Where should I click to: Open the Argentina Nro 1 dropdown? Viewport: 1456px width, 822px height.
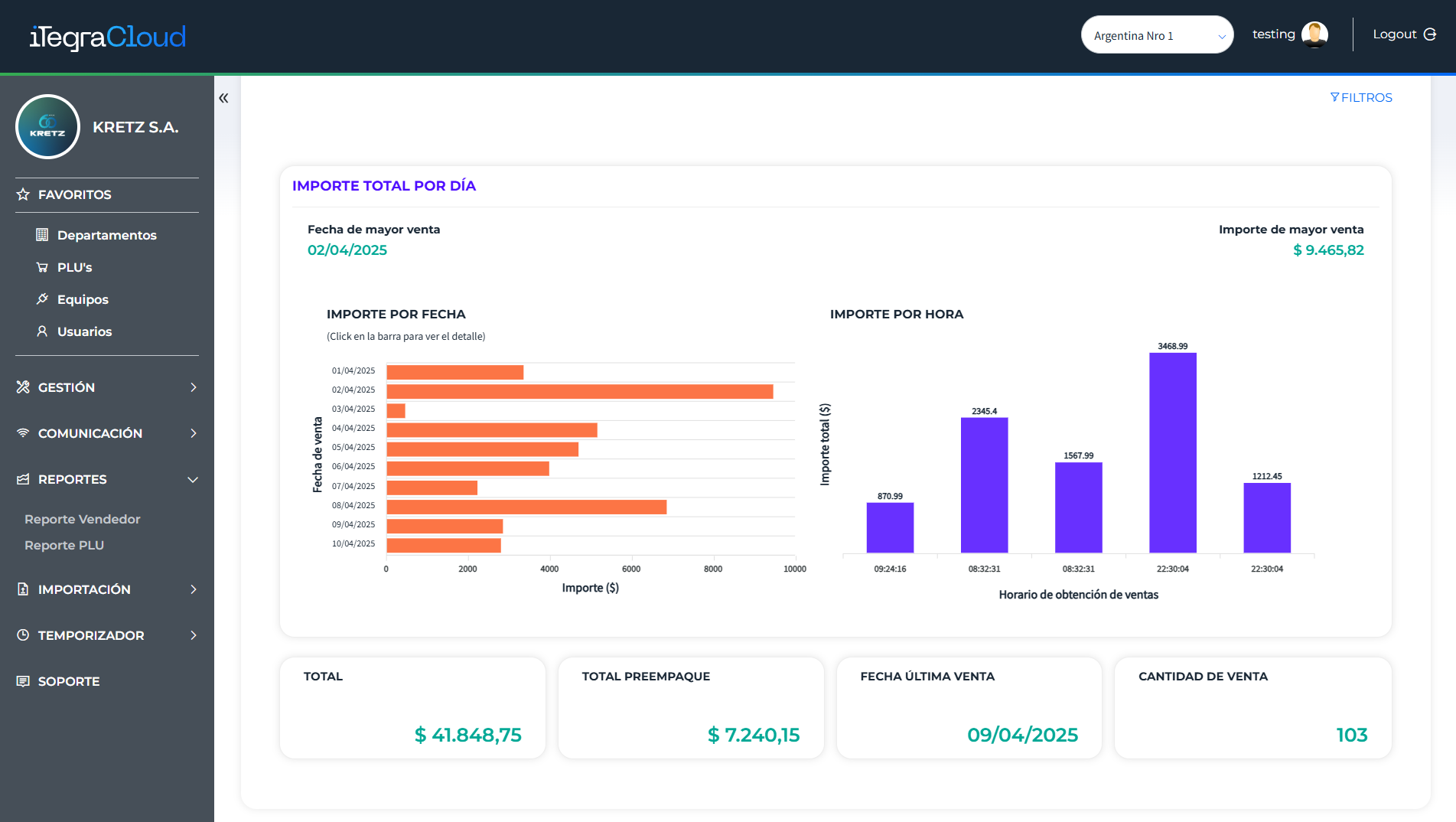[1156, 35]
